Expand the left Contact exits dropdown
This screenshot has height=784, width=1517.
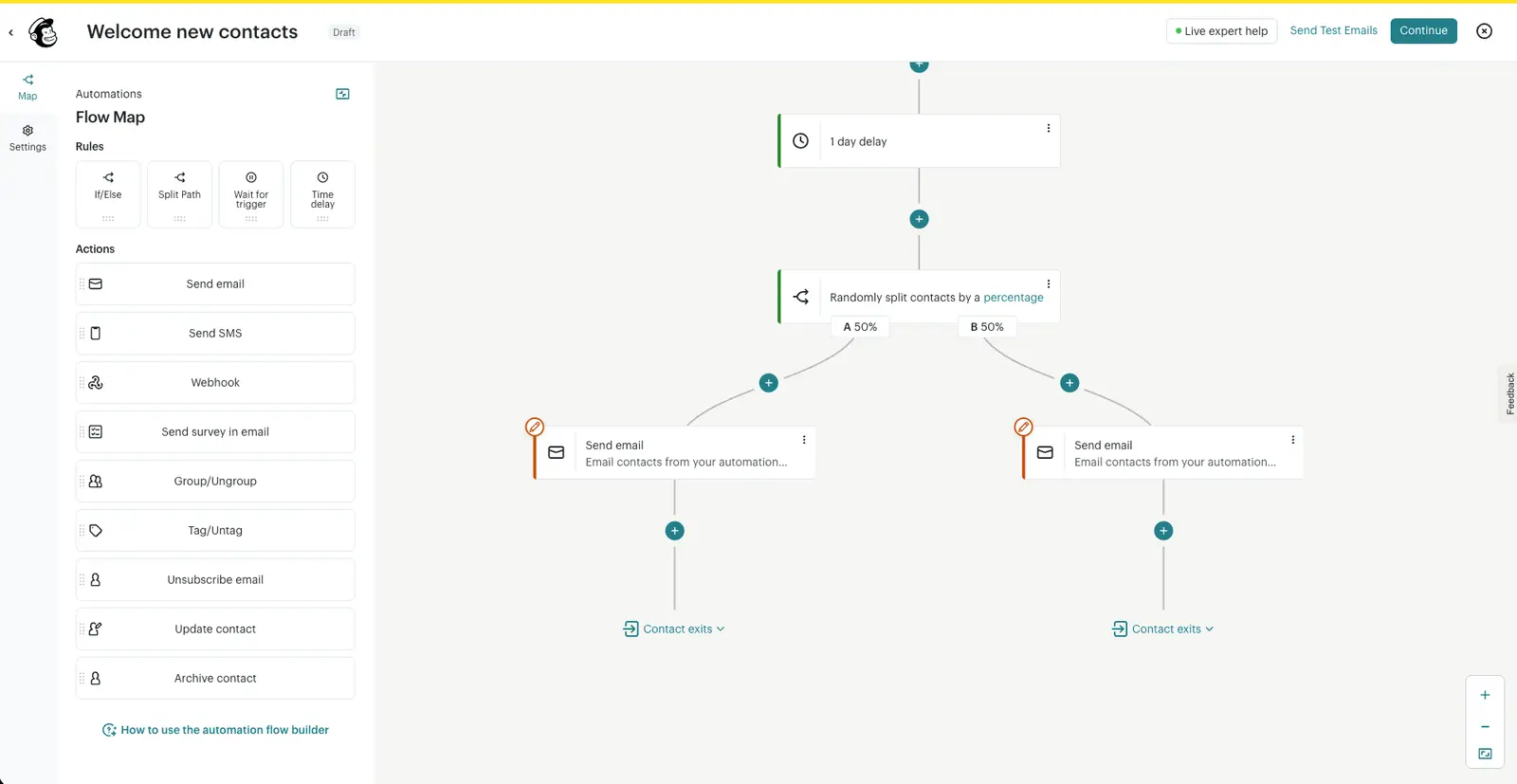click(x=674, y=629)
